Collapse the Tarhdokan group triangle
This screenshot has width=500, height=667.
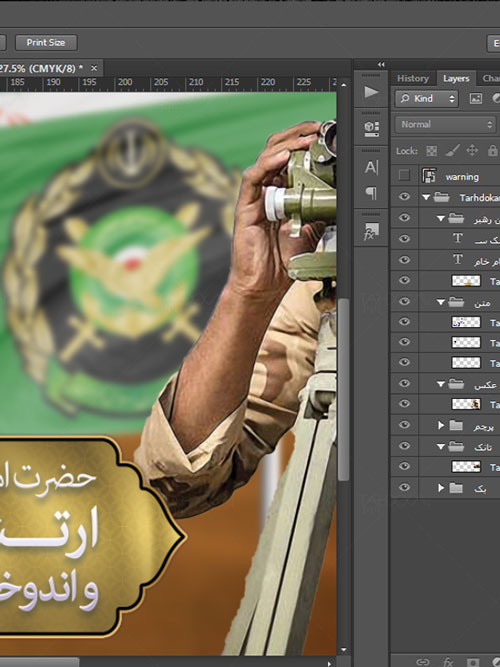coord(426,197)
